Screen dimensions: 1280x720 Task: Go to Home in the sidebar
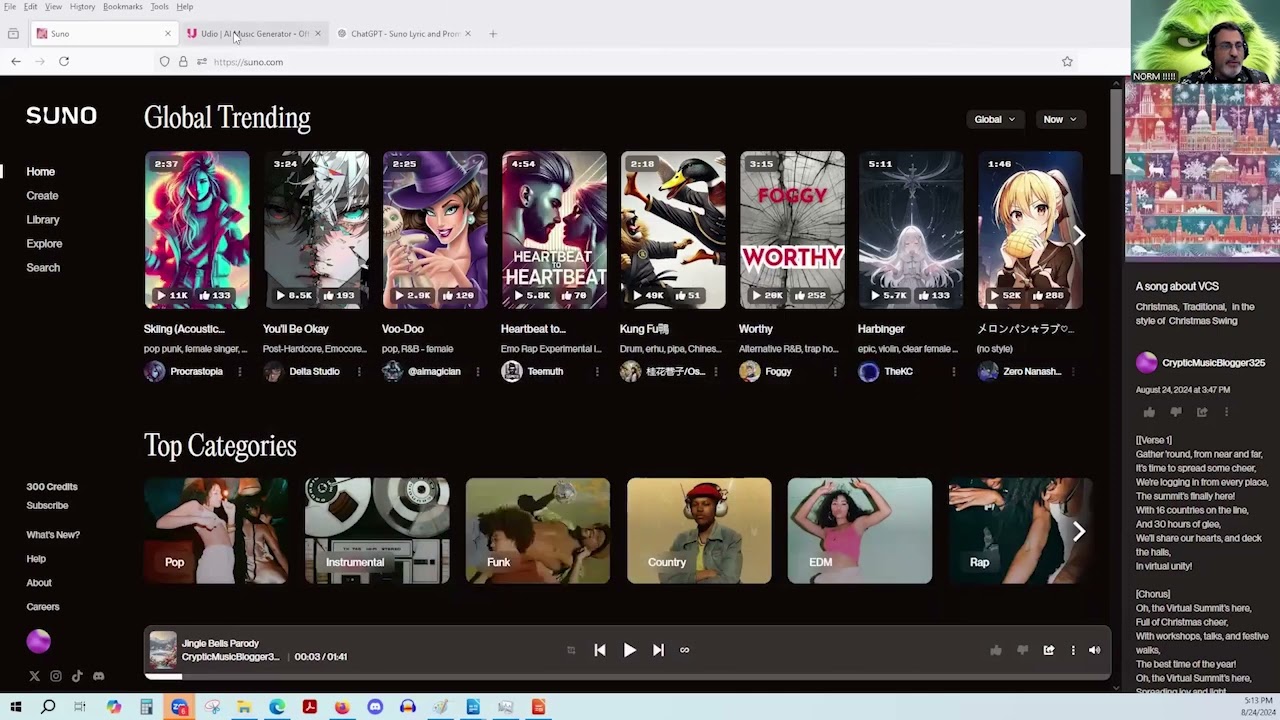coord(41,172)
